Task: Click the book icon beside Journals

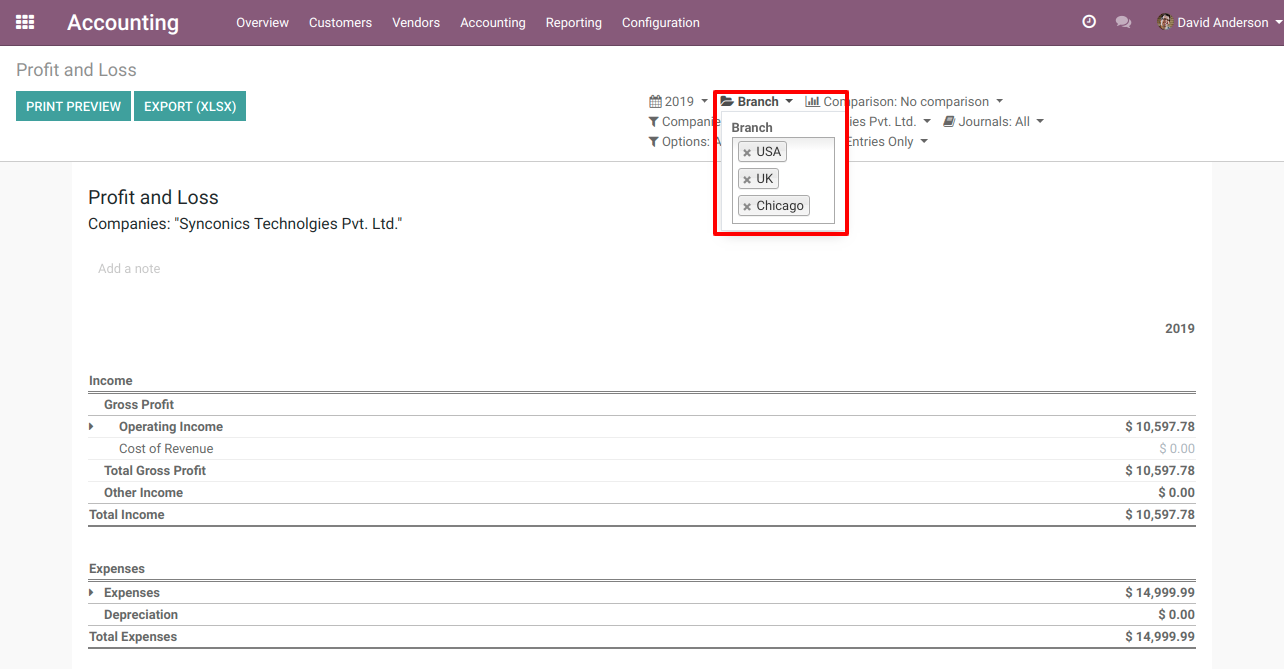Action: pyautogui.click(x=949, y=122)
